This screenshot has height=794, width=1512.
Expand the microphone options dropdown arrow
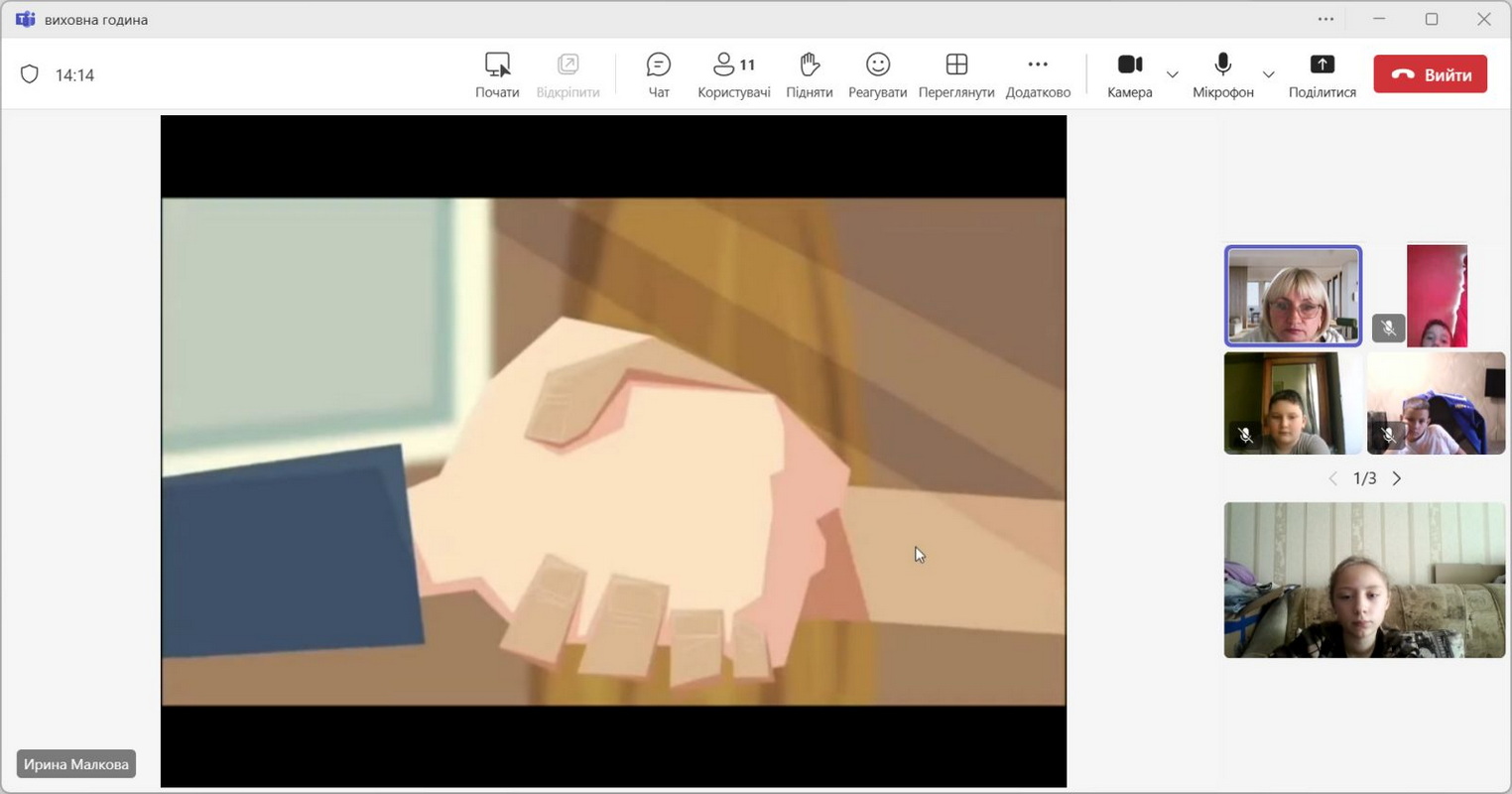tap(1268, 74)
